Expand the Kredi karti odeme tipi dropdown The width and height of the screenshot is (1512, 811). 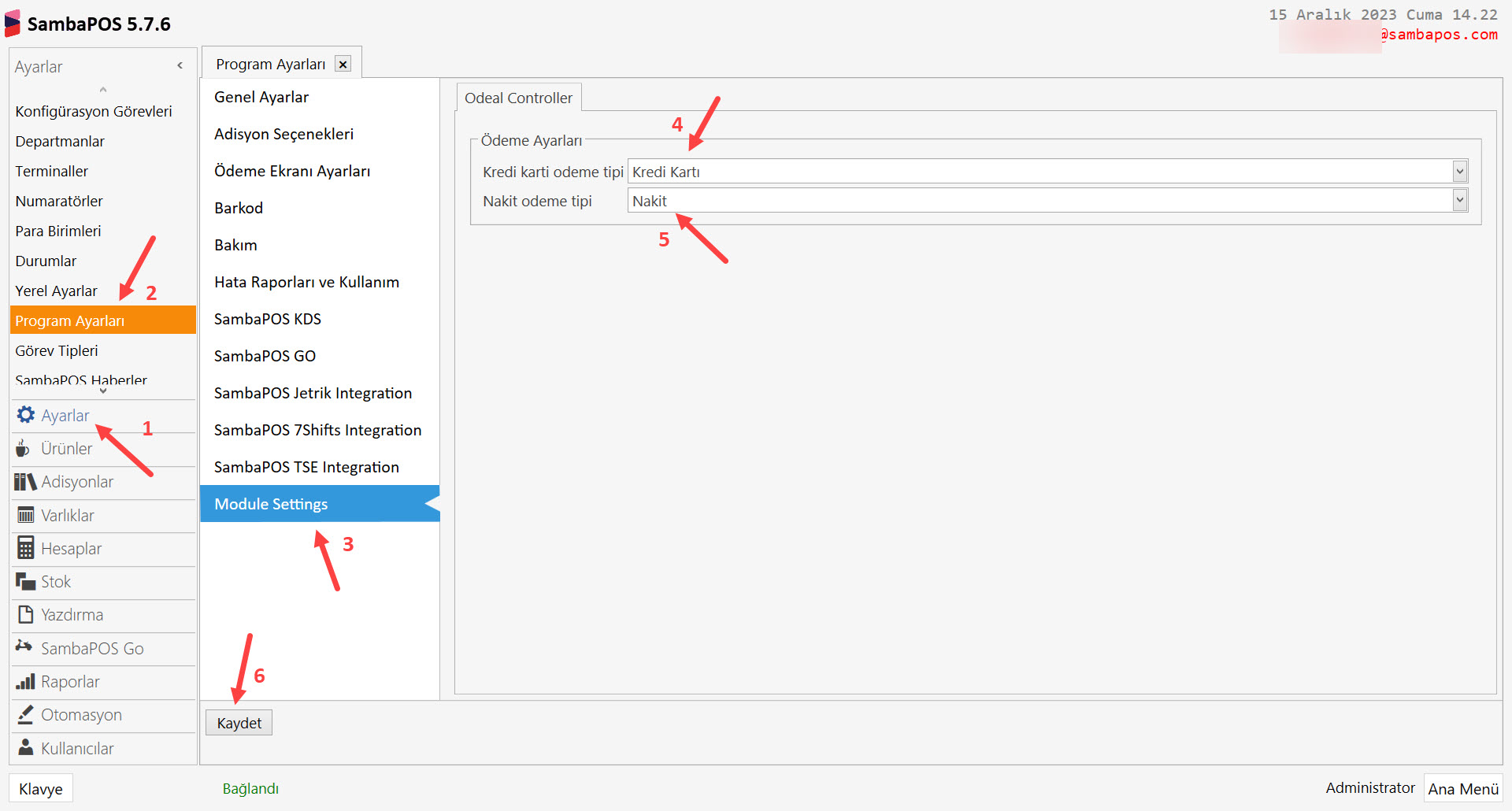(1459, 172)
